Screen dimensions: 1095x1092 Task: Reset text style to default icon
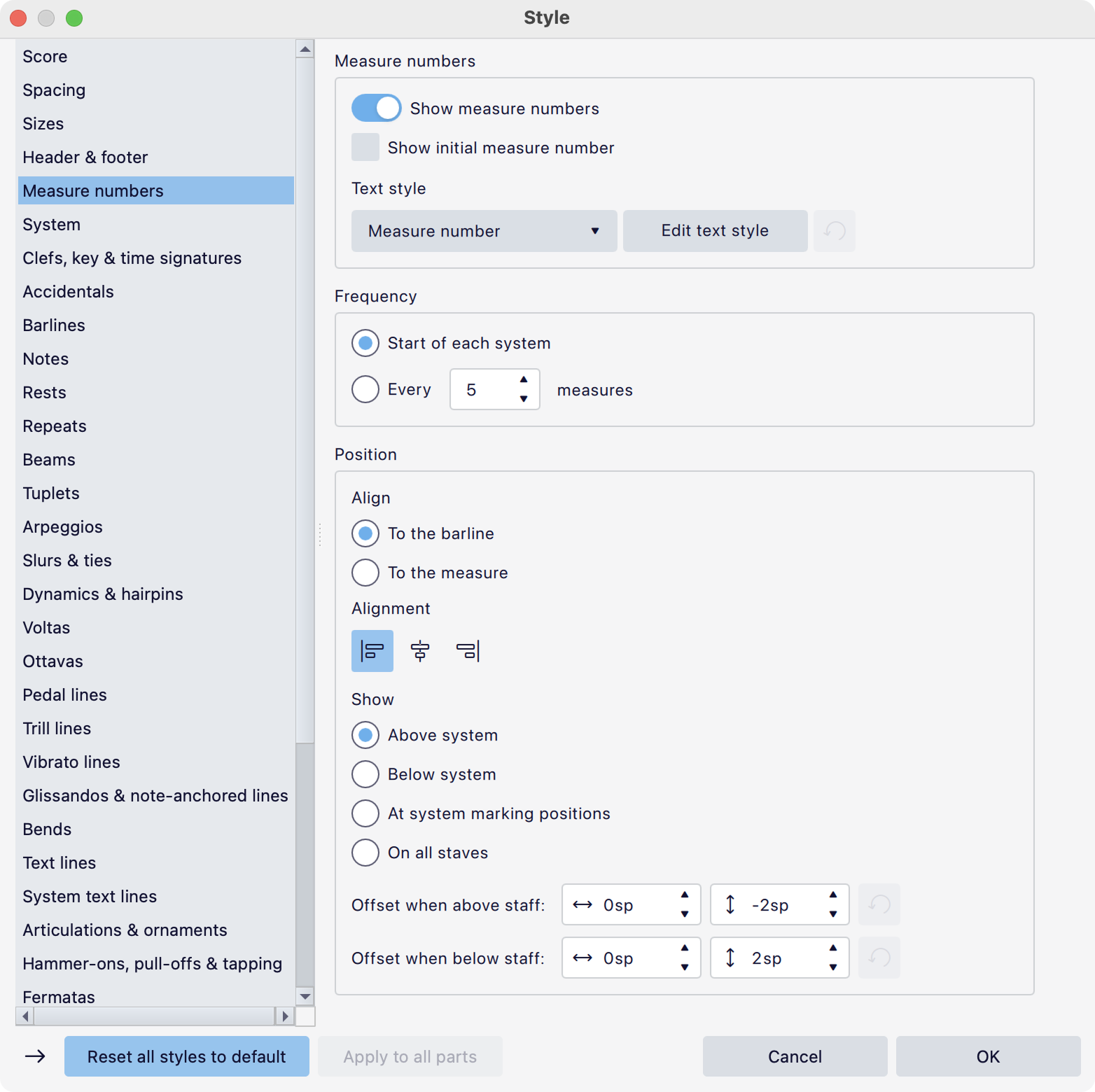[834, 231]
